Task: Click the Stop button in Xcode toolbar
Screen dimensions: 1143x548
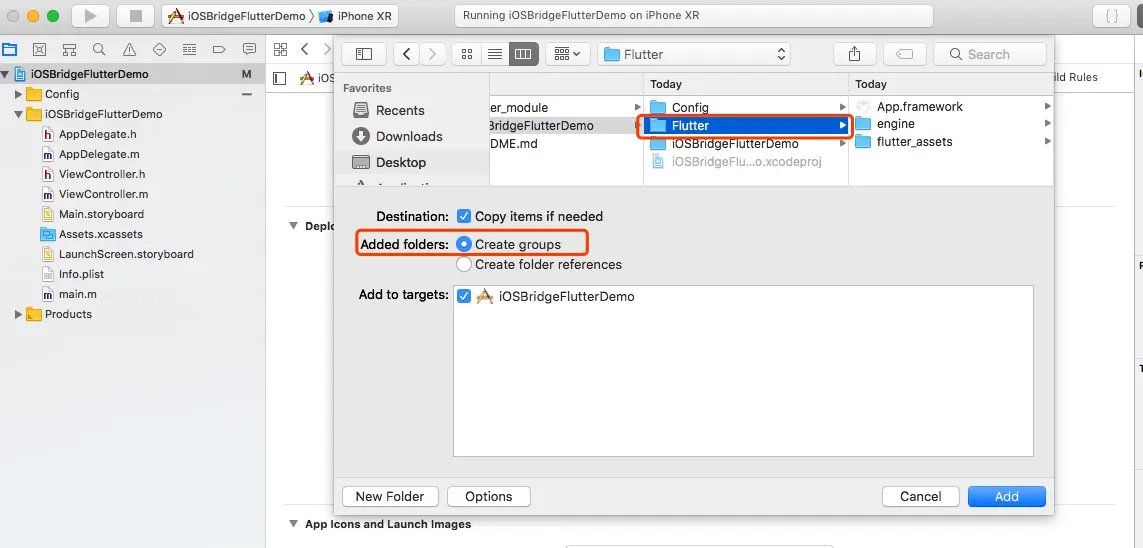Action: (136, 15)
